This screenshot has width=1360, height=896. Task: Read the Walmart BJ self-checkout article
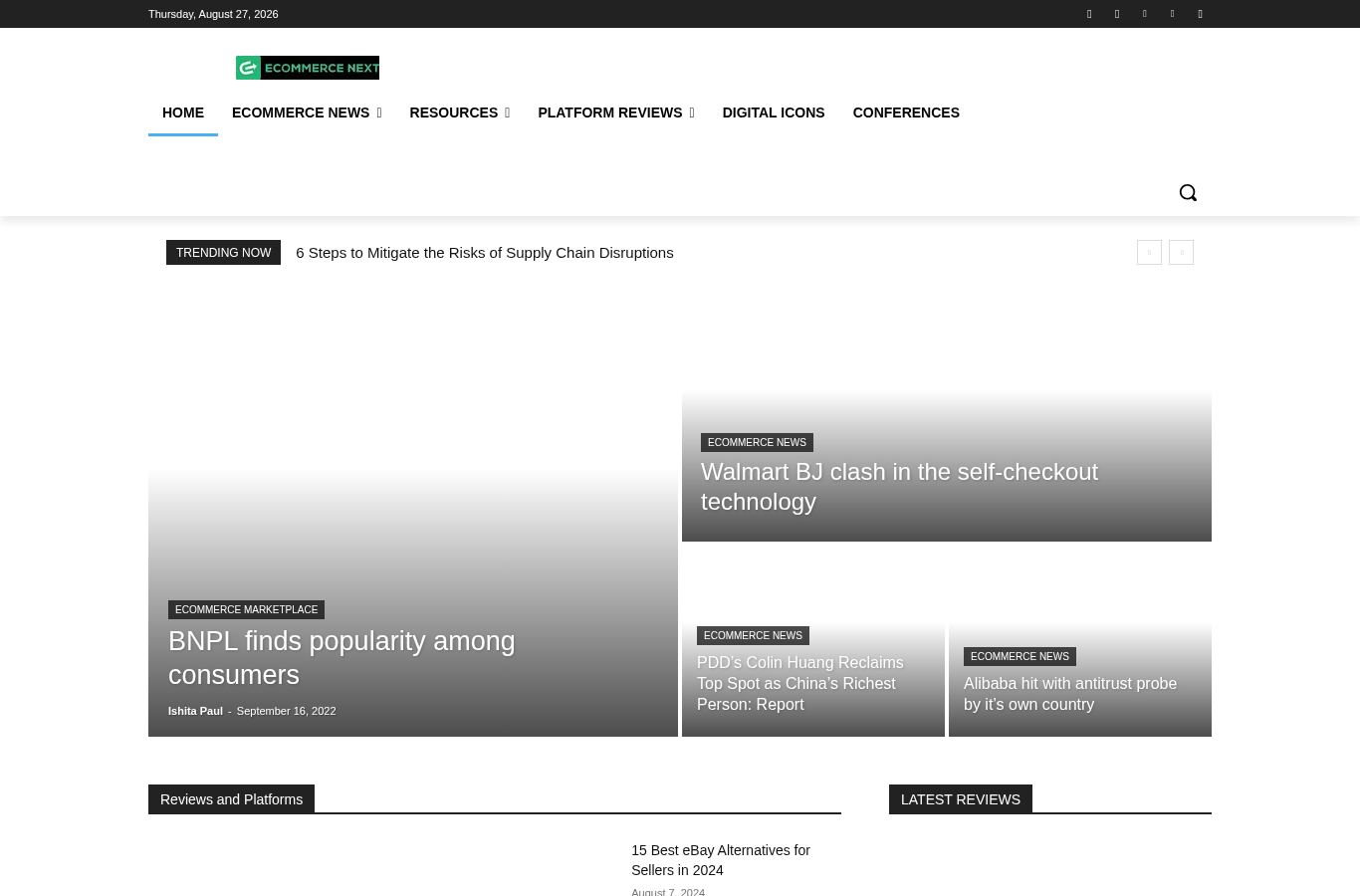(899, 487)
